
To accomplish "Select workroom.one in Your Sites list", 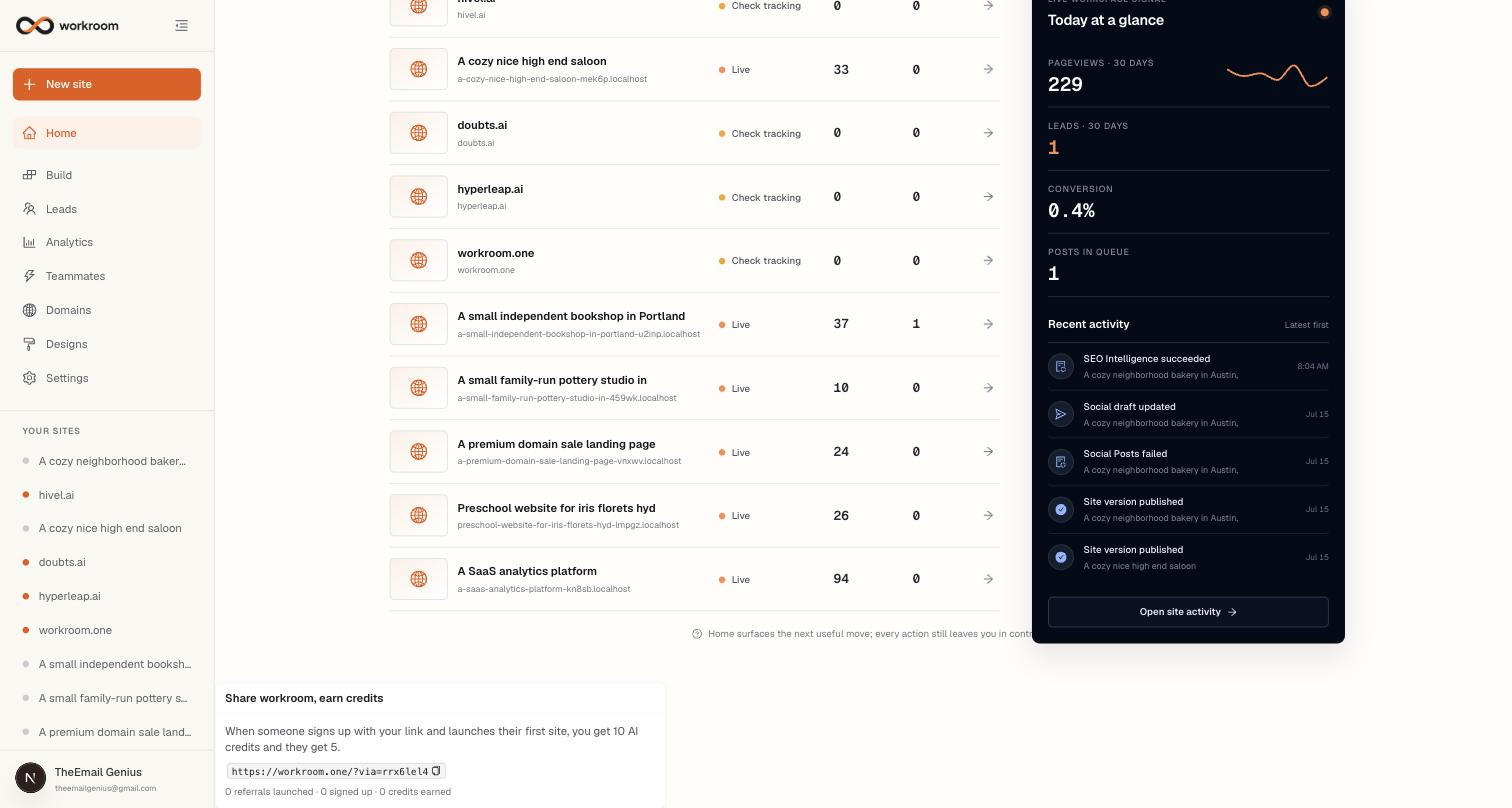I will pyautogui.click(x=107, y=630).
